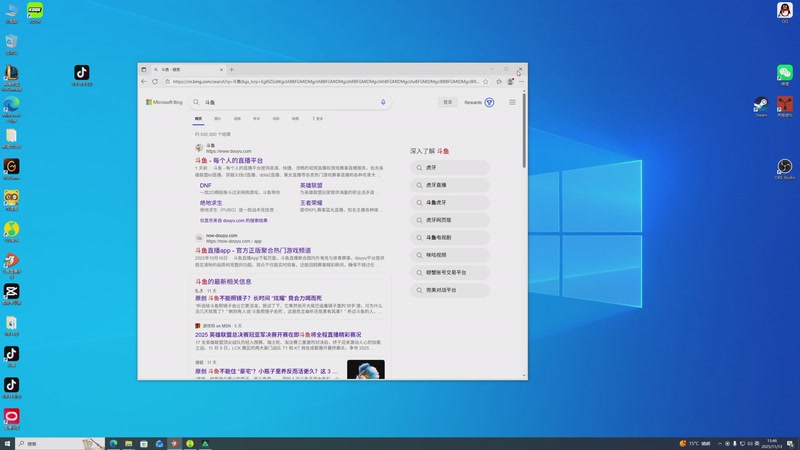Open the 斗鱼 - 每个人的直播平台 result
Screen dimensions: 800x450
(x=229, y=160)
